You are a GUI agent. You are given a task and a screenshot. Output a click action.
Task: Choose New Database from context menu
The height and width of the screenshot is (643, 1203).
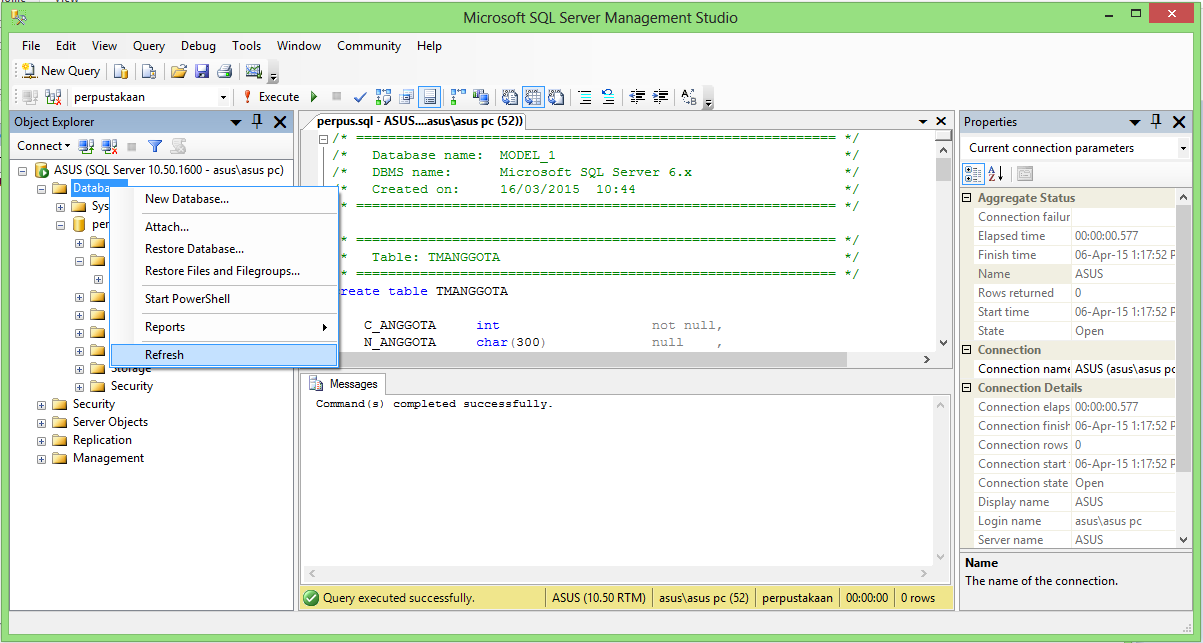pos(224,199)
